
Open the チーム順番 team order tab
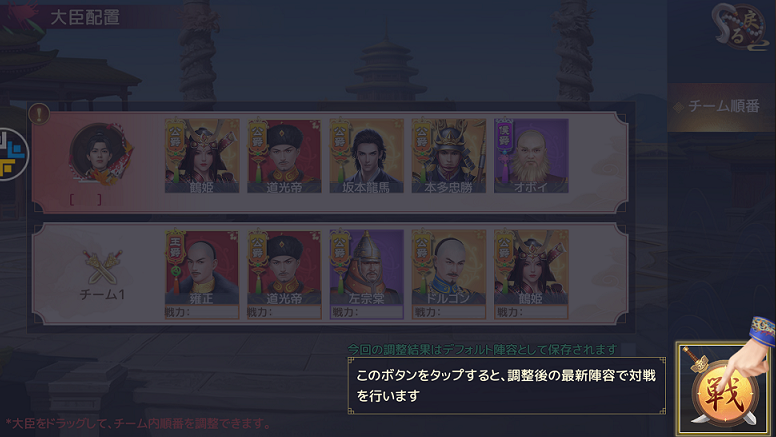click(720, 106)
